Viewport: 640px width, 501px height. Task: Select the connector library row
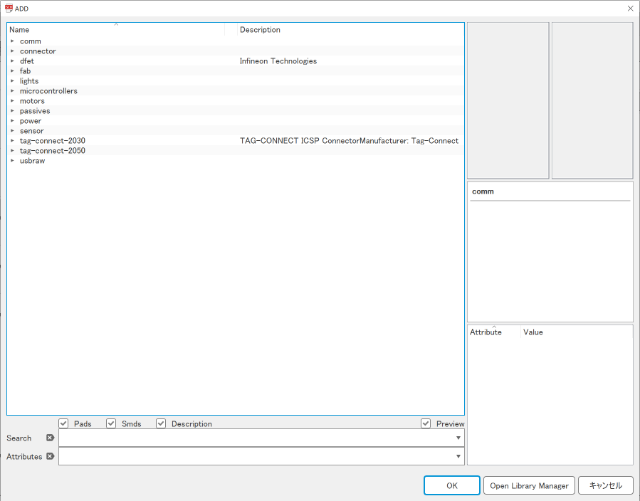(x=235, y=51)
